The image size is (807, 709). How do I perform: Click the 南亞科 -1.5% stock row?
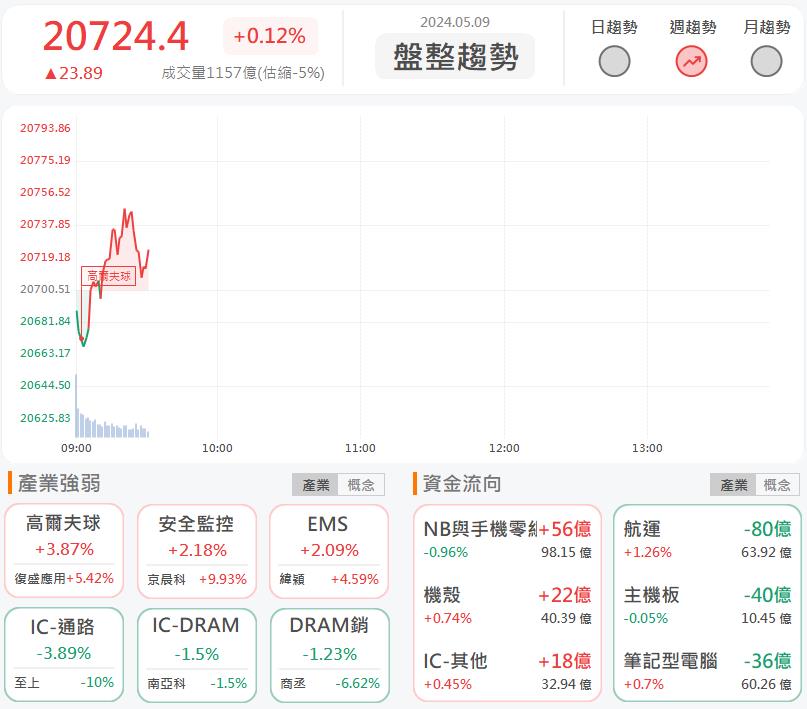point(197,683)
